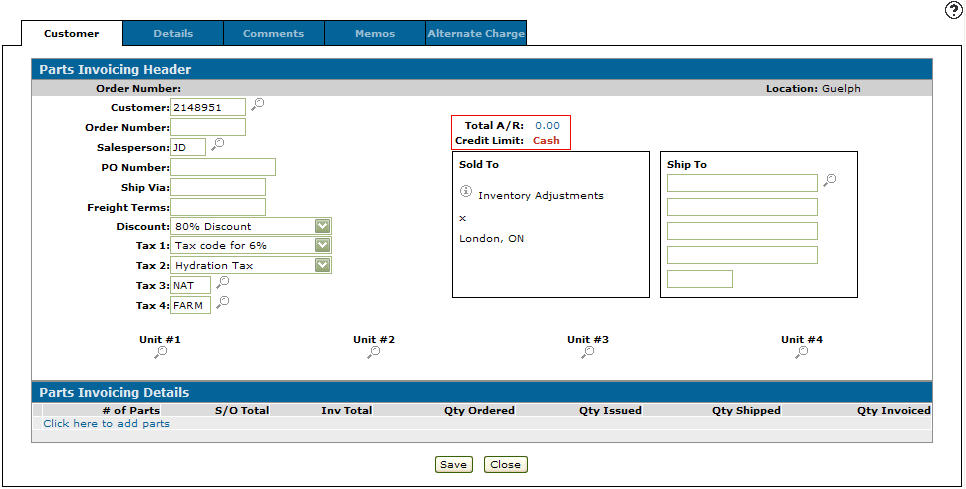The height and width of the screenshot is (489, 966).
Task: Expand the Tax 2 Hydration Tax dropdown
Action: [x=322, y=266]
